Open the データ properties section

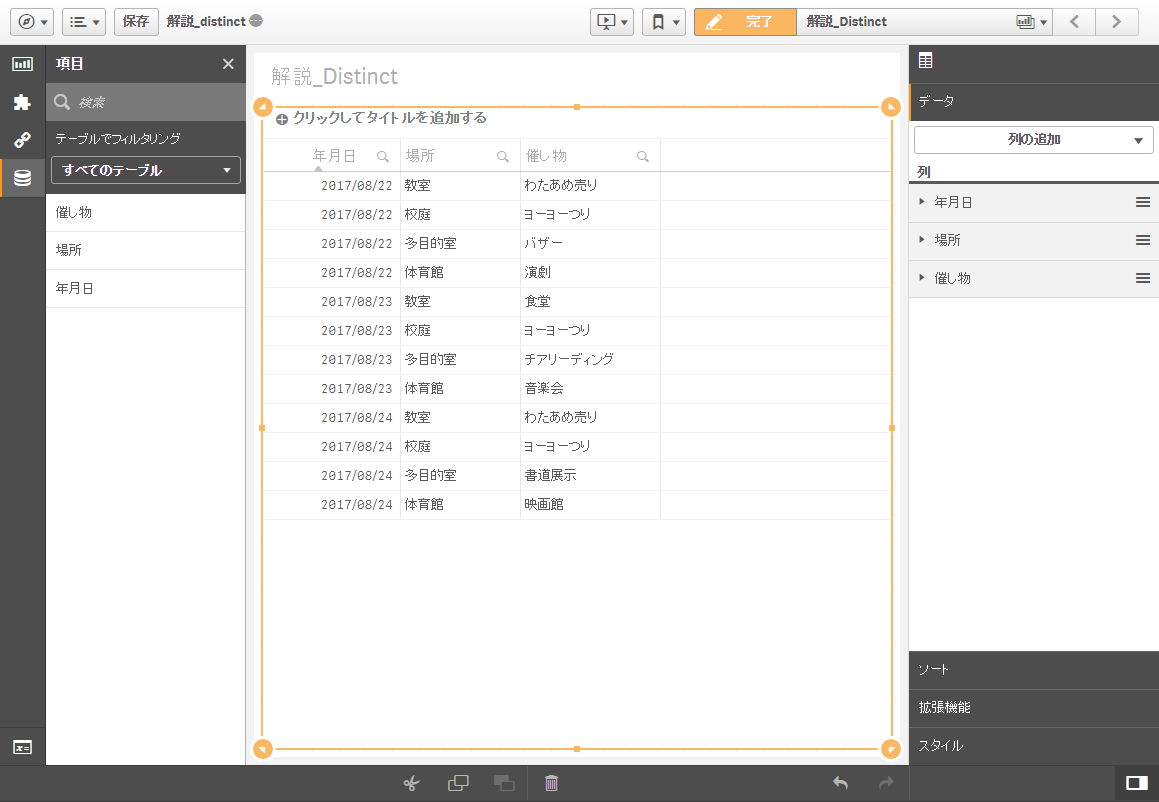click(1033, 101)
